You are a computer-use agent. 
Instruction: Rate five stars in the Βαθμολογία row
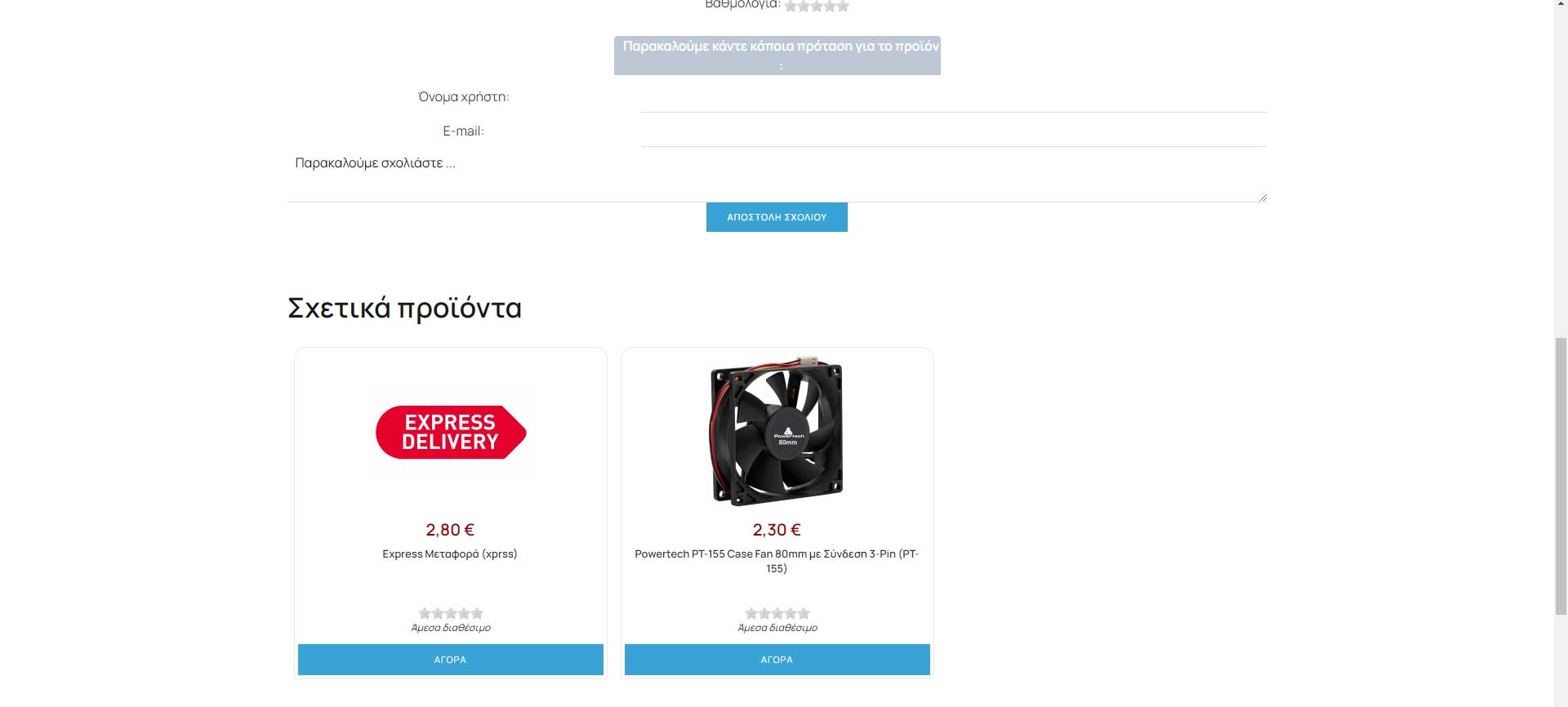pos(843,6)
